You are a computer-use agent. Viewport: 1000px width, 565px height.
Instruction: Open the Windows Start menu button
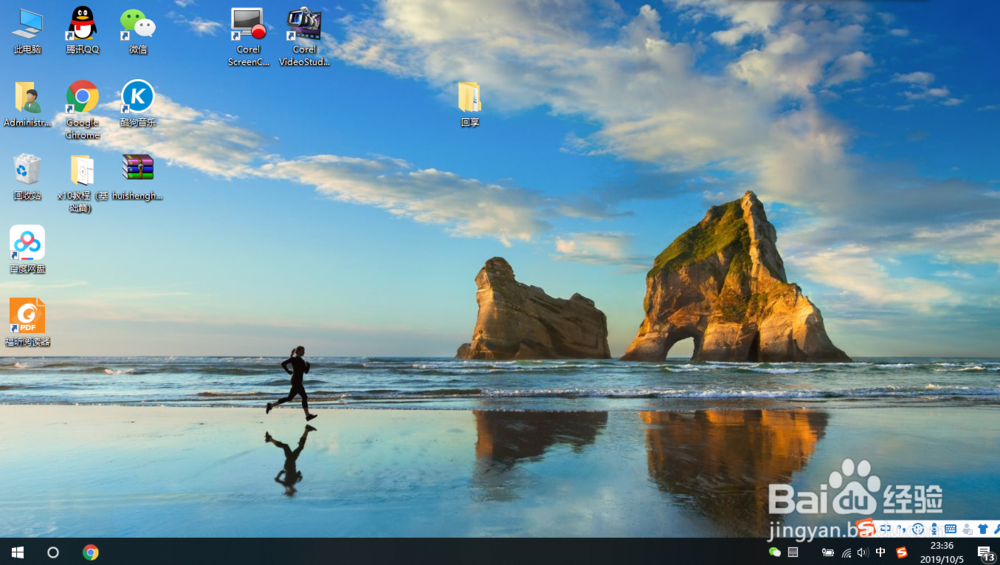[x=18, y=552]
